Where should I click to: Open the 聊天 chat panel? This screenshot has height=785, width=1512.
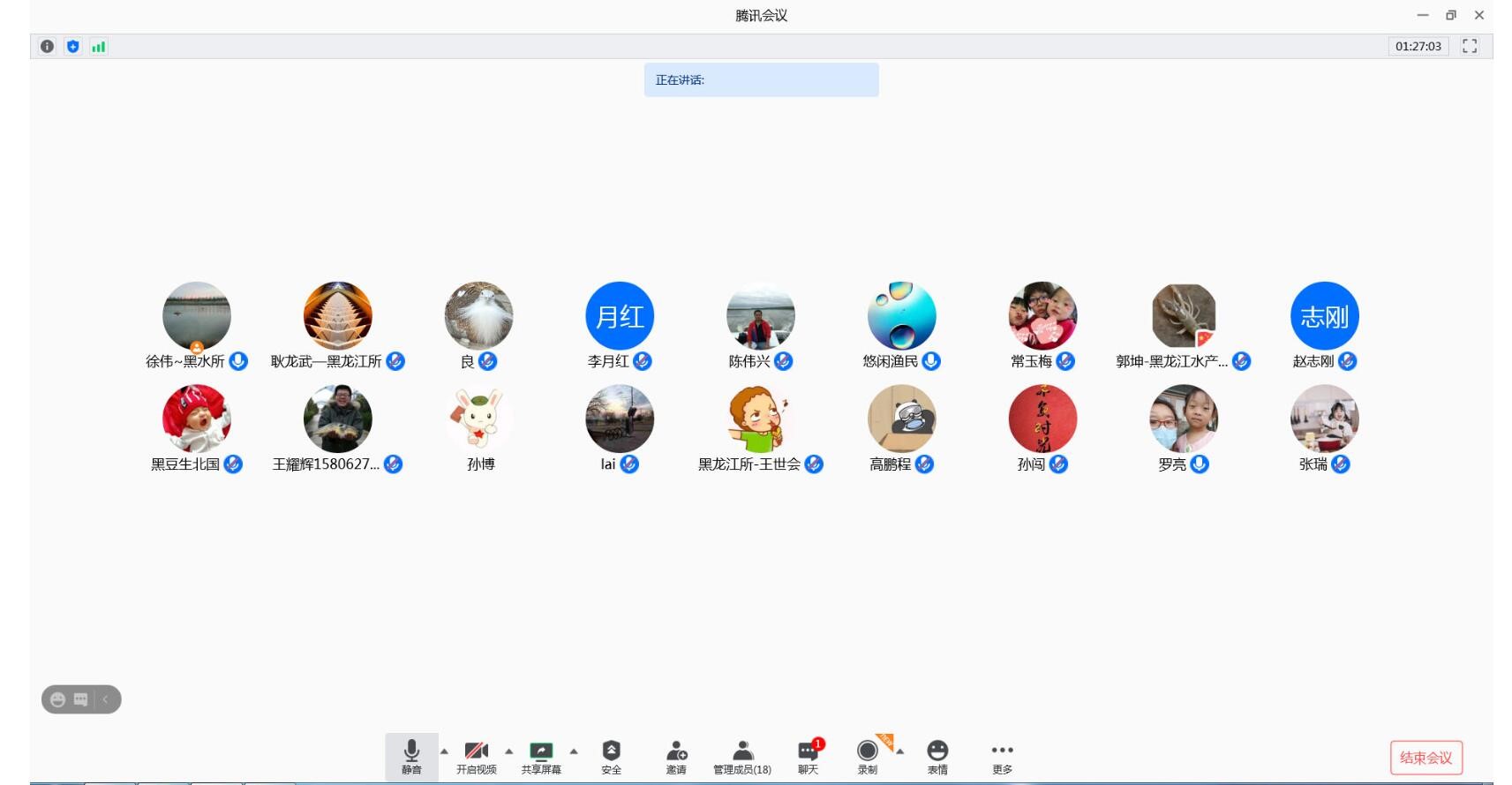(808, 756)
